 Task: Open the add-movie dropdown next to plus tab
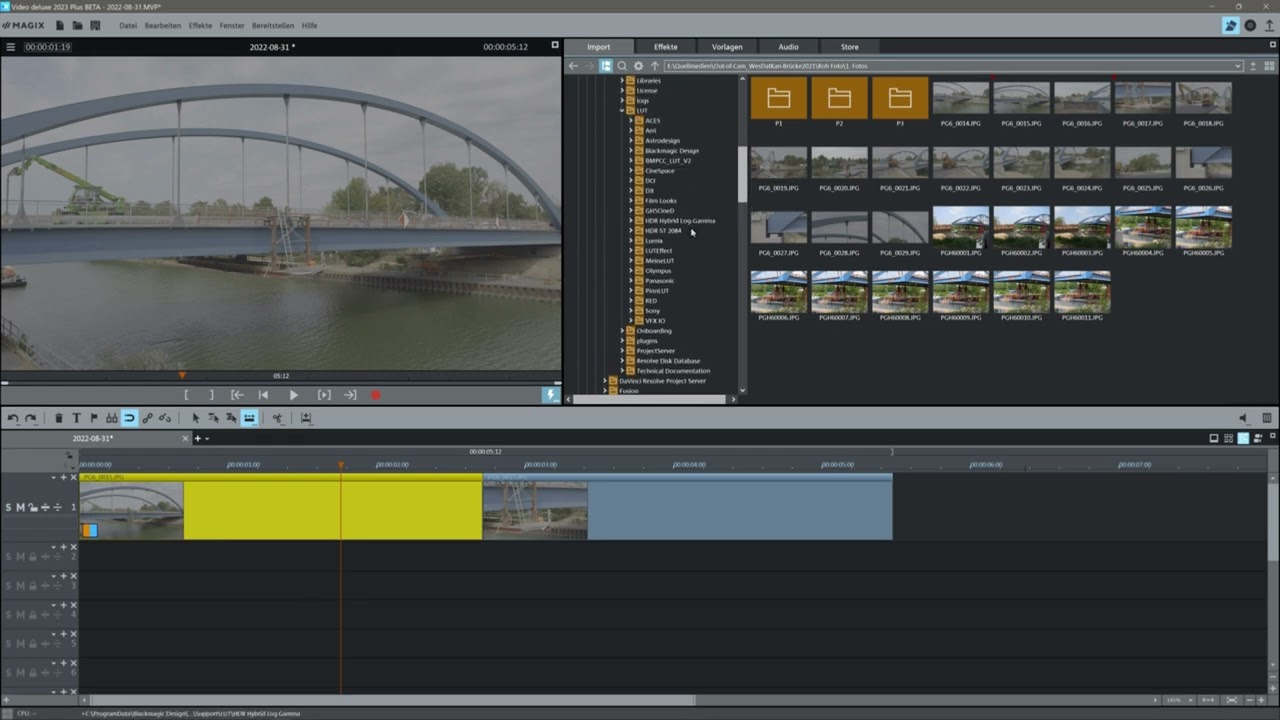coord(207,439)
